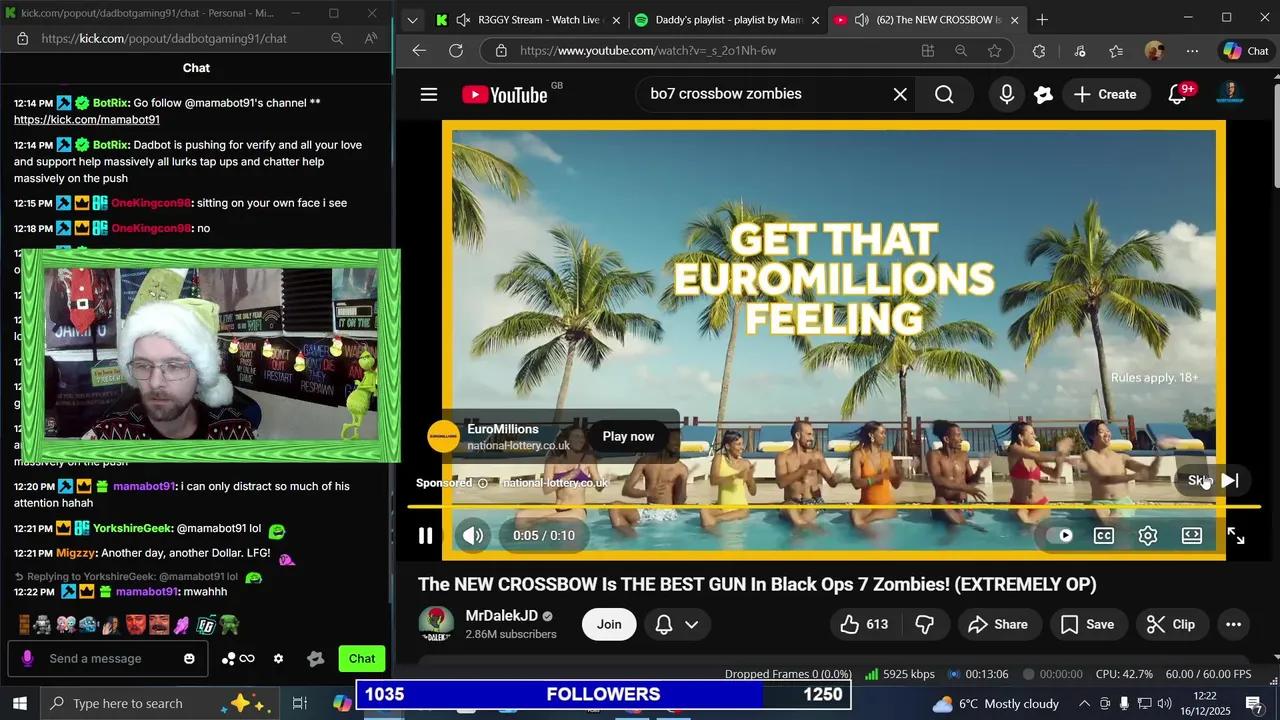Follow the kick.com/mamabot91 link
The image size is (1280, 720).
(86, 119)
